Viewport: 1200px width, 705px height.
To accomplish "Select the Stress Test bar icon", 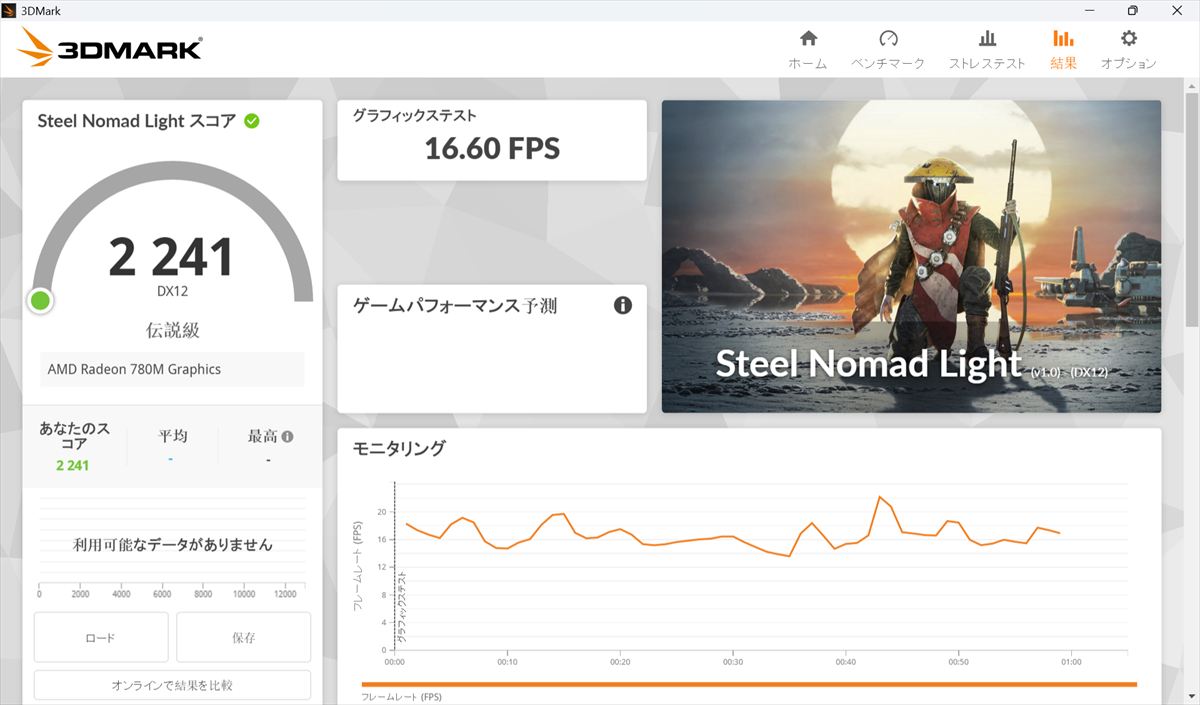I will pyautogui.click(x=987, y=39).
